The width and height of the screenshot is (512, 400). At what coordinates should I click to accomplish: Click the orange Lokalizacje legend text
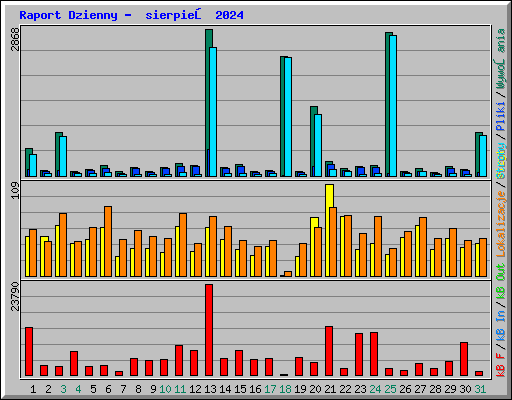[501, 224]
